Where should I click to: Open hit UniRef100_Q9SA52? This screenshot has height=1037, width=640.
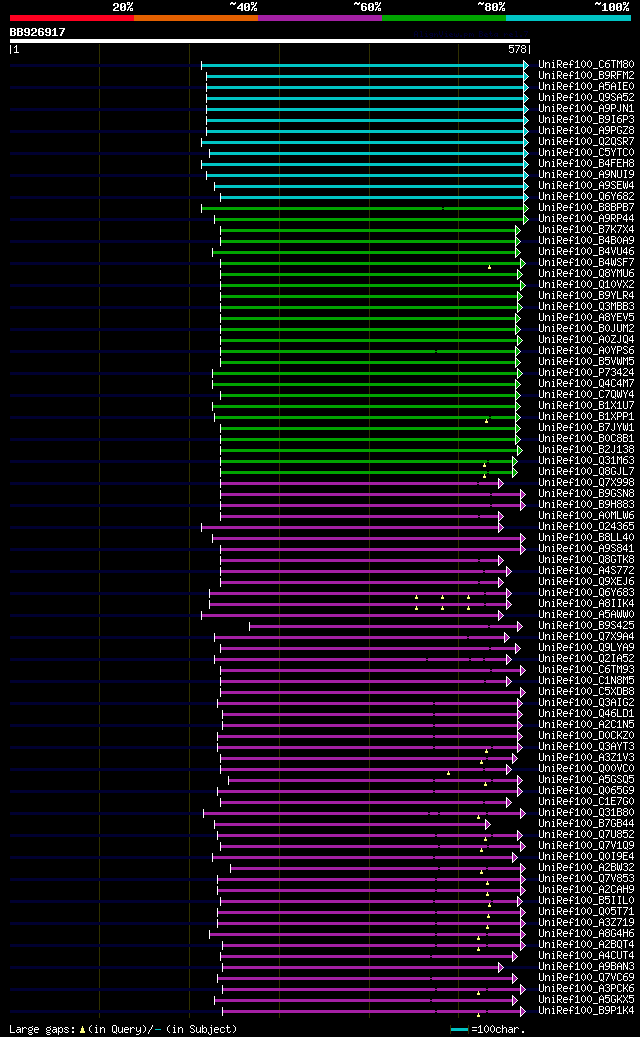[x=586, y=98]
